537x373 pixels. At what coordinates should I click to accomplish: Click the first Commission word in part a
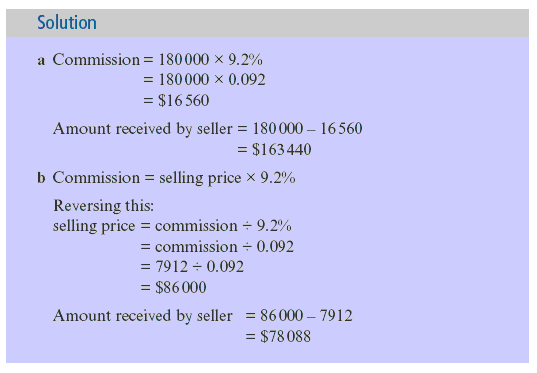click(96, 60)
